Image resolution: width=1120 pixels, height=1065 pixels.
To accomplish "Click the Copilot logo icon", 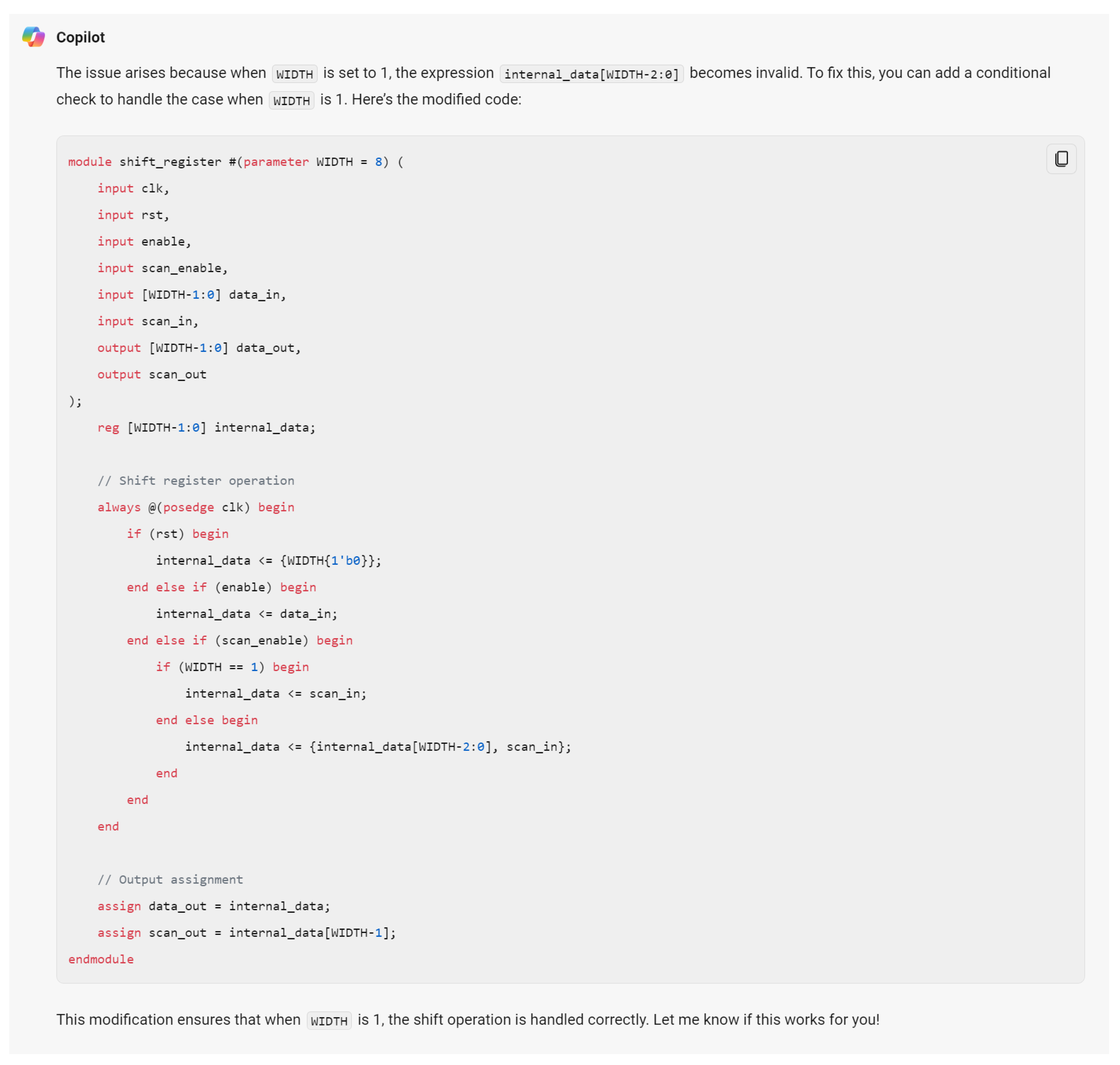I will [x=33, y=37].
